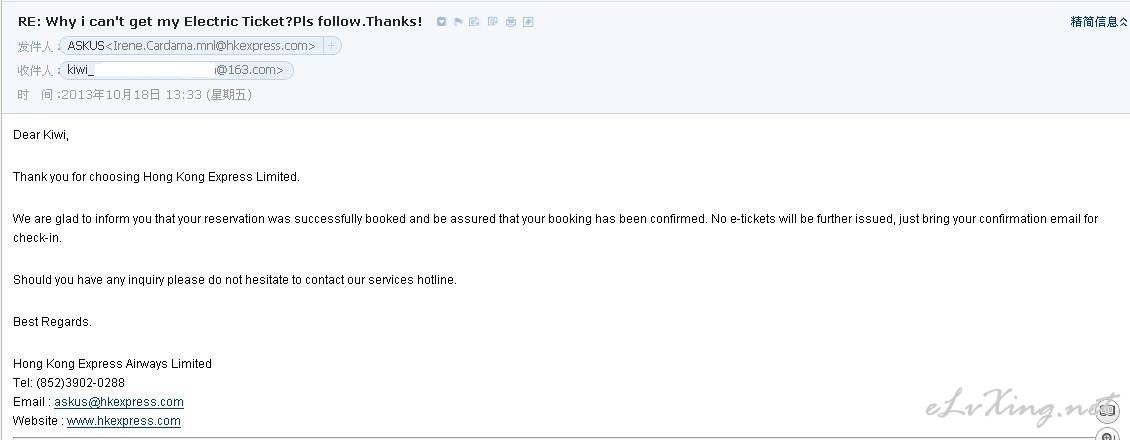Print the email using the printer icon
The image size is (1130, 440).
[x=511, y=22]
